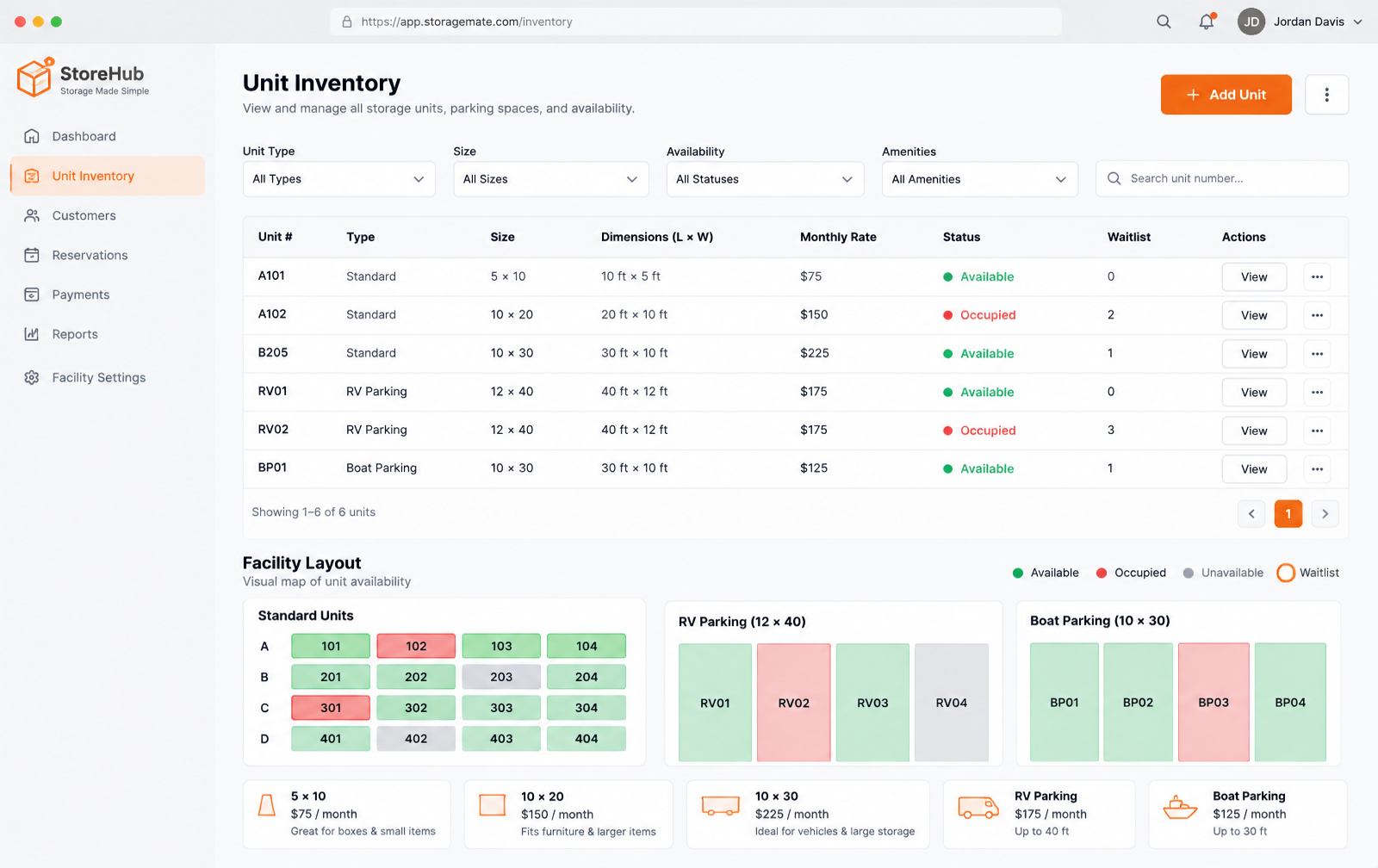
Task: Open Reservations in the sidebar
Action: click(108, 255)
